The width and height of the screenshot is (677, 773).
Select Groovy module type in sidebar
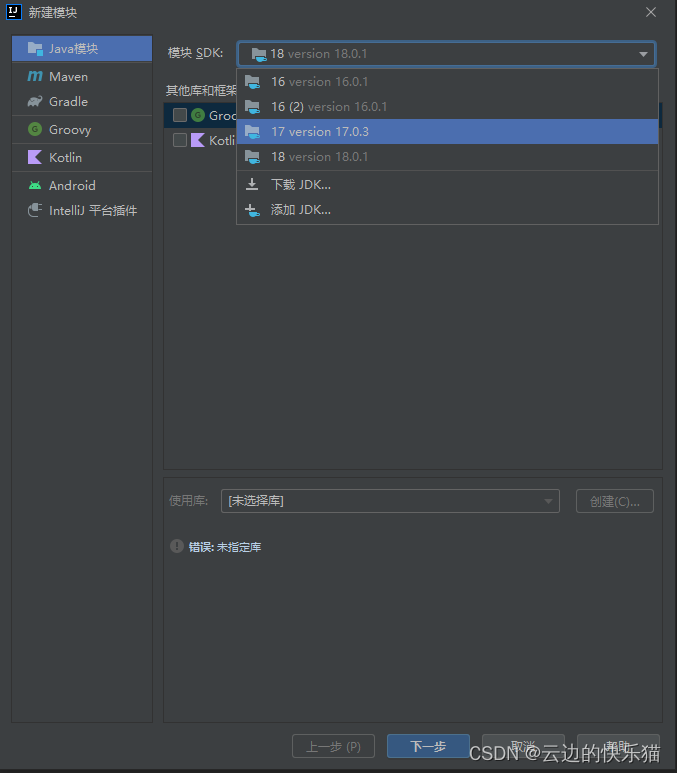click(x=82, y=130)
